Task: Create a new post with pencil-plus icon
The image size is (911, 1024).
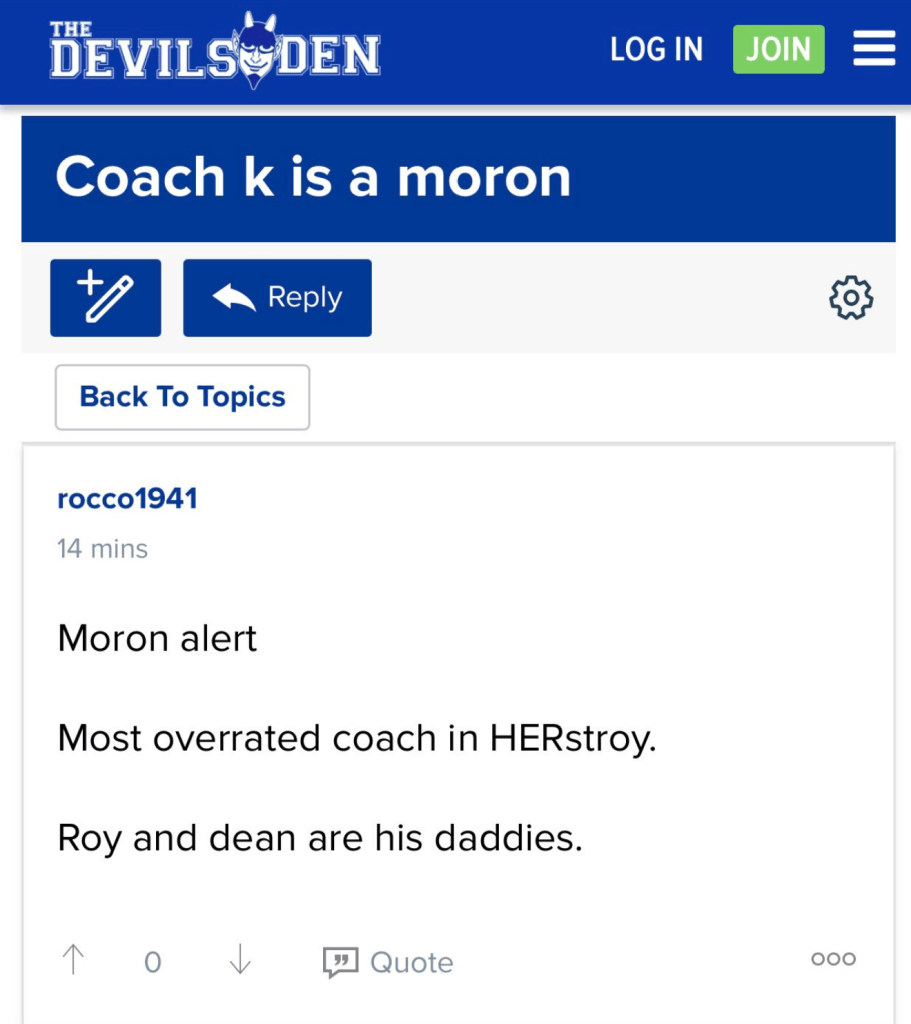Action: (x=105, y=298)
